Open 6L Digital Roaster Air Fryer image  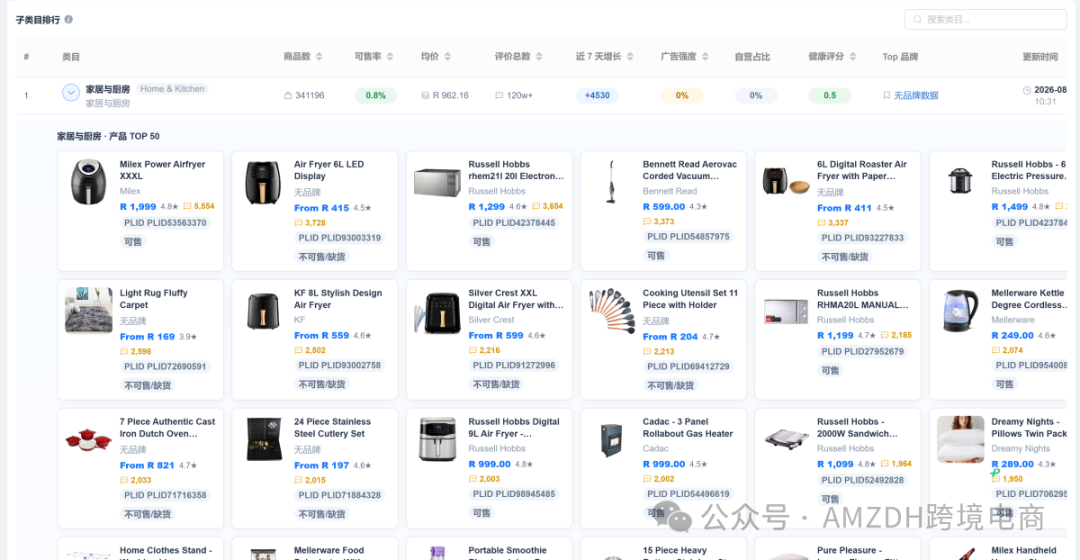(786, 182)
